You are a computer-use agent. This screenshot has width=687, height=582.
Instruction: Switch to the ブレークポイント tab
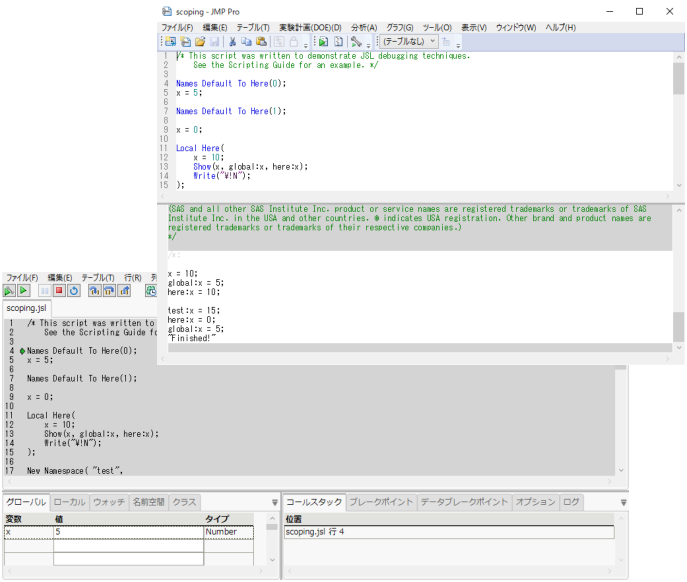point(381,502)
